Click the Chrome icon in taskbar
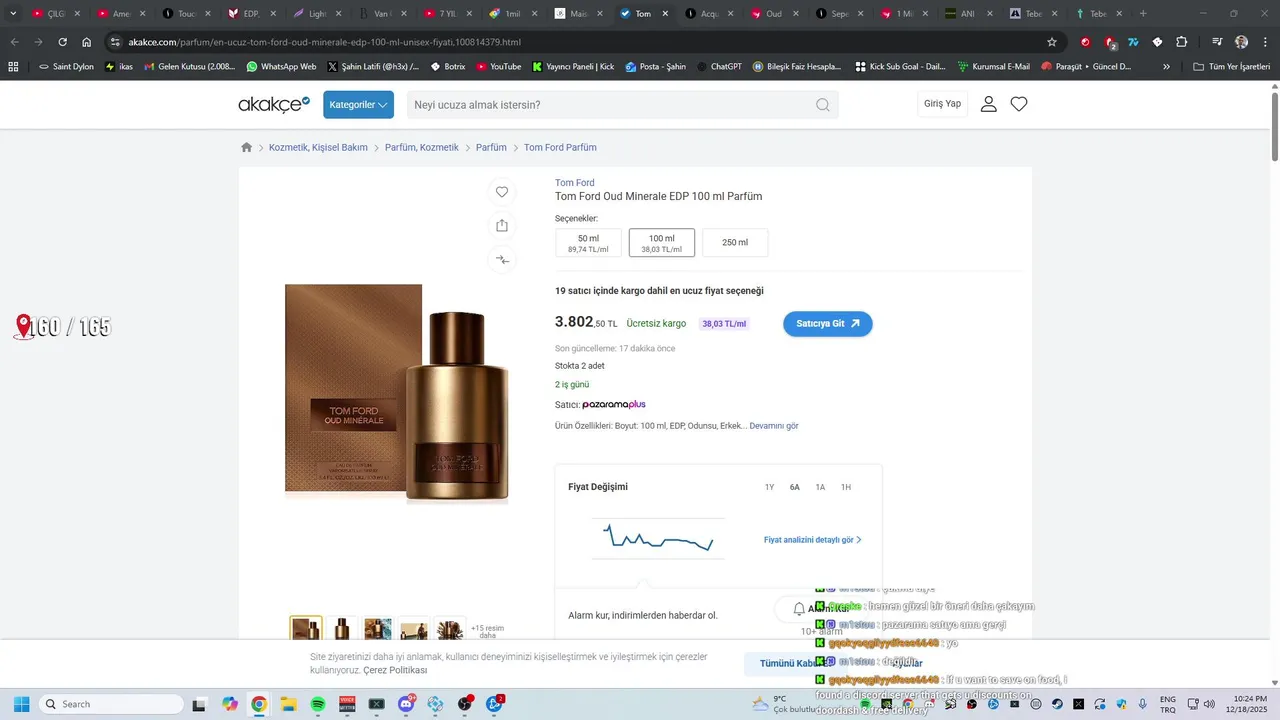The width and height of the screenshot is (1280, 720). coord(259,704)
